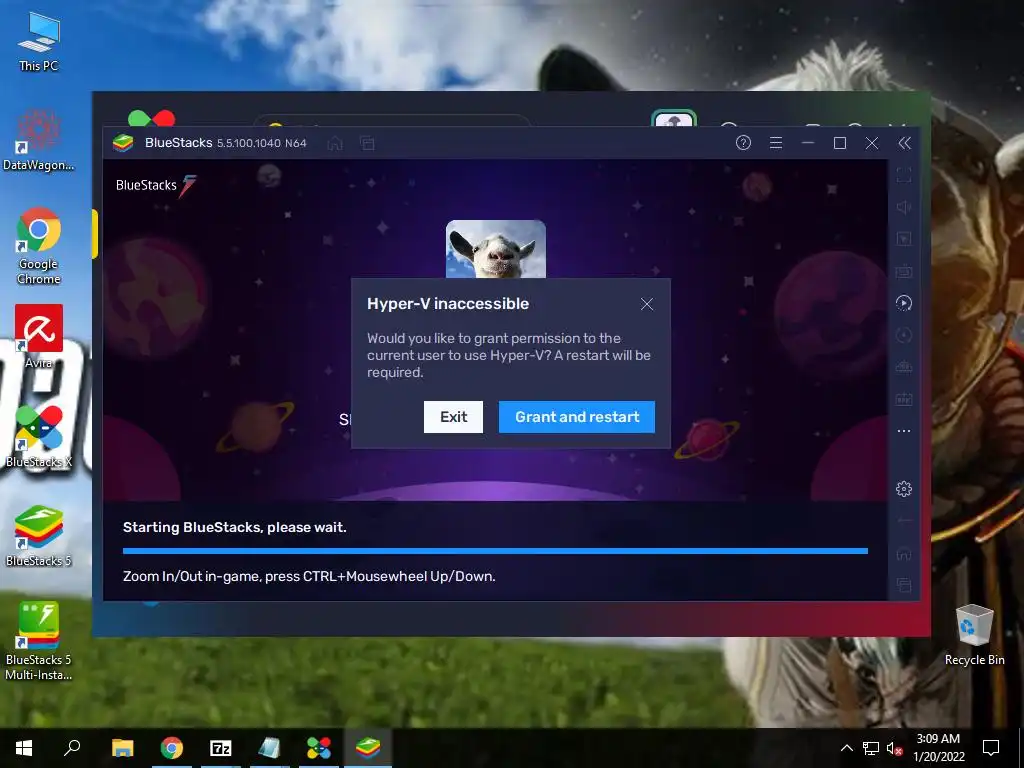Click BlueStacks 5 taskbar icon
1024x768 pixels.
368,748
